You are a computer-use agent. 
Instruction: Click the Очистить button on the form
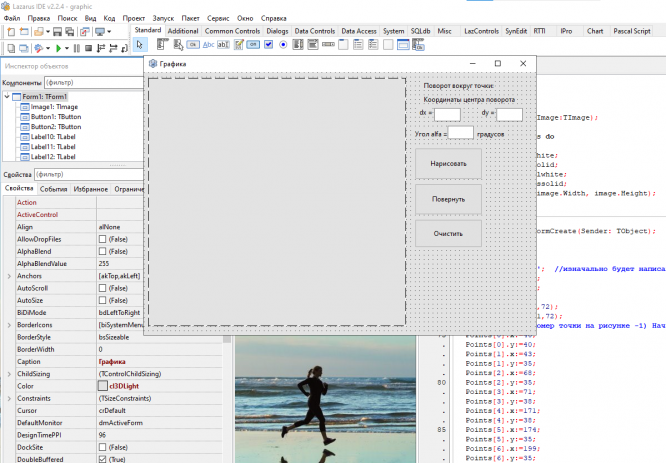pos(448,232)
